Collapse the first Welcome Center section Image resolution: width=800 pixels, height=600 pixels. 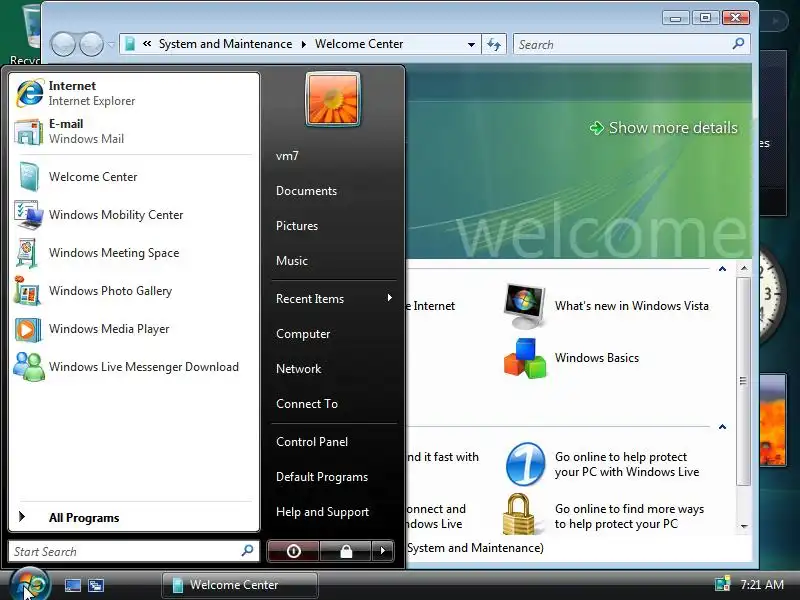coord(722,269)
